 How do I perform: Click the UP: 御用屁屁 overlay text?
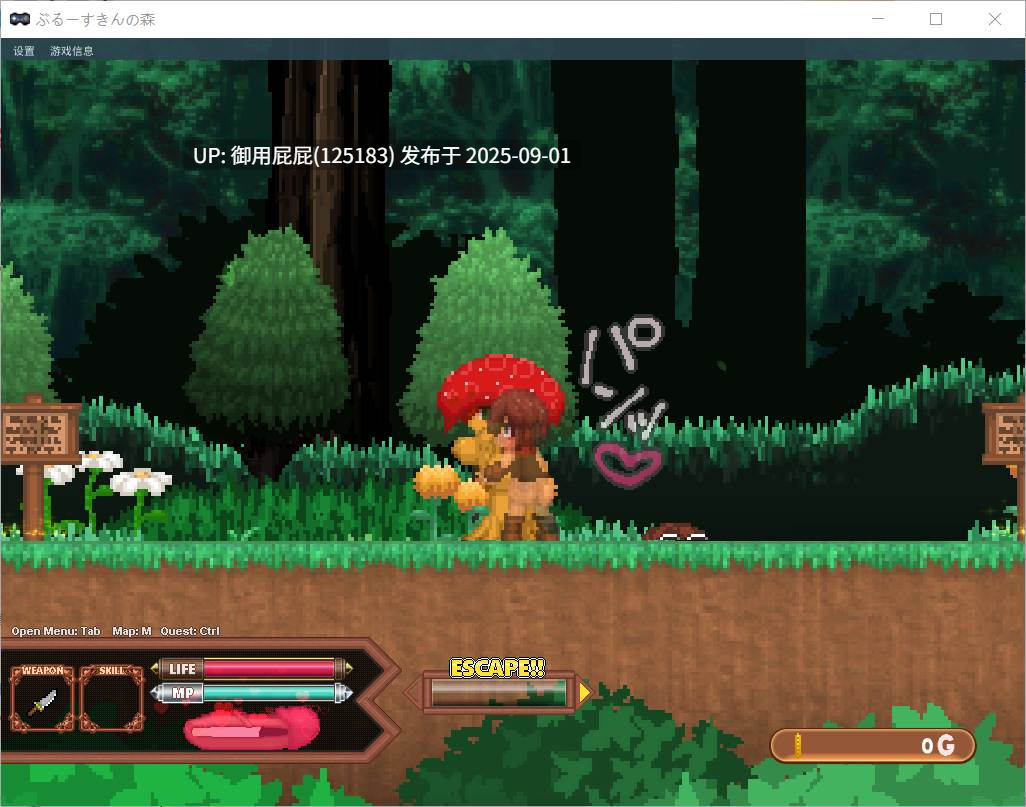click(381, 156)
